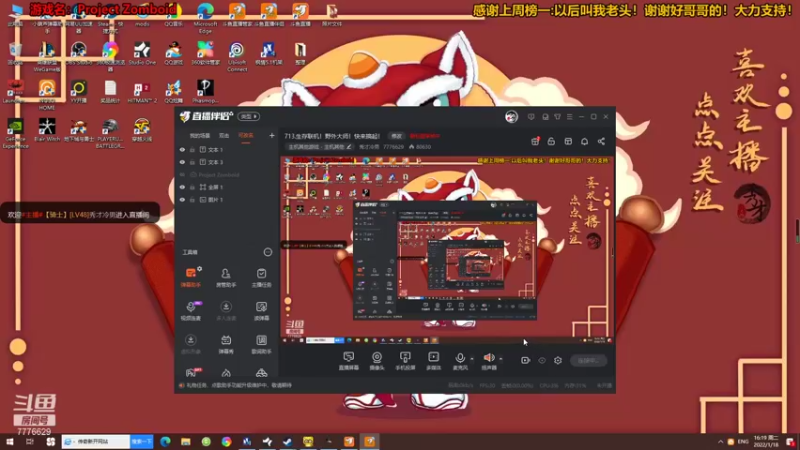The height and width of the screenshot is (450, 800).
Task: Open the 读弹幕 tool
Action: (261, 310)
